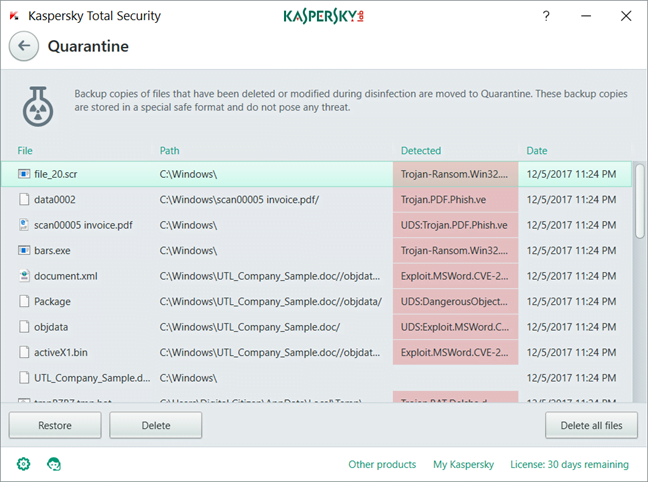Viewport: 648px width, 482px height.
Task: Click UDS:Exploit.MSWord.C... detection cell
Action: (455, 327)
